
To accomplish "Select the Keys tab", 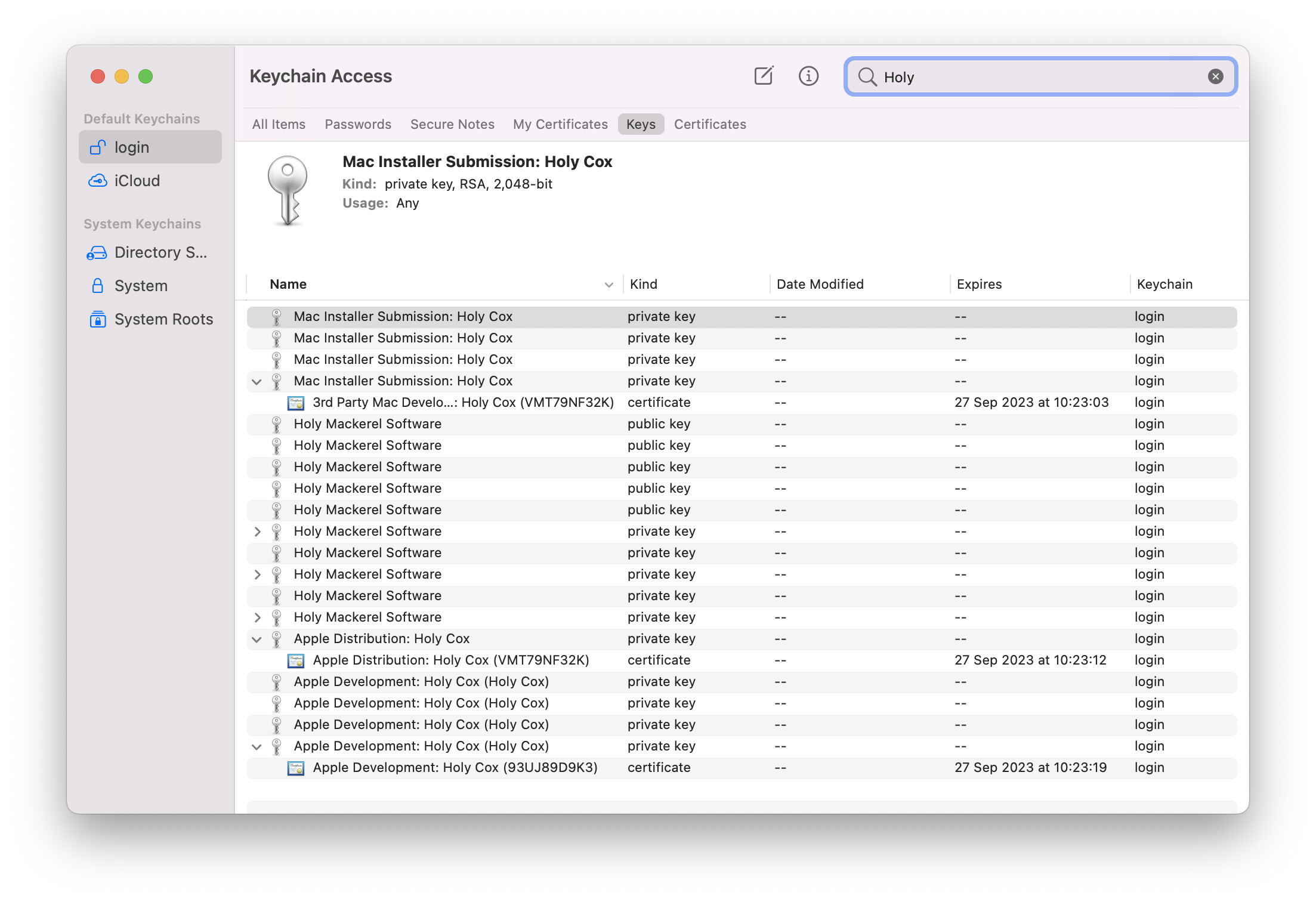I will click(x=641, y=124).
